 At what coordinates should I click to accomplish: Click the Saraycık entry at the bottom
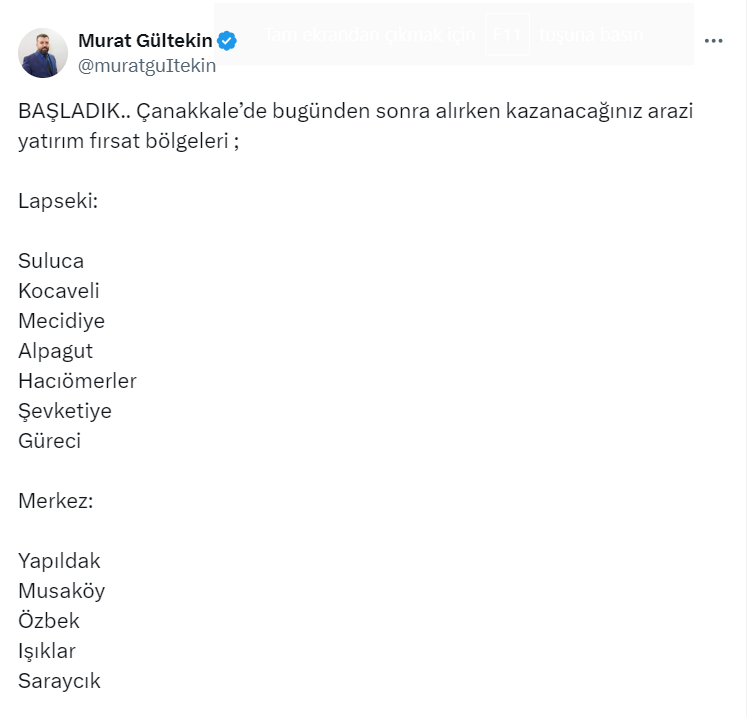pyautogui.click(x=59, y=681)
